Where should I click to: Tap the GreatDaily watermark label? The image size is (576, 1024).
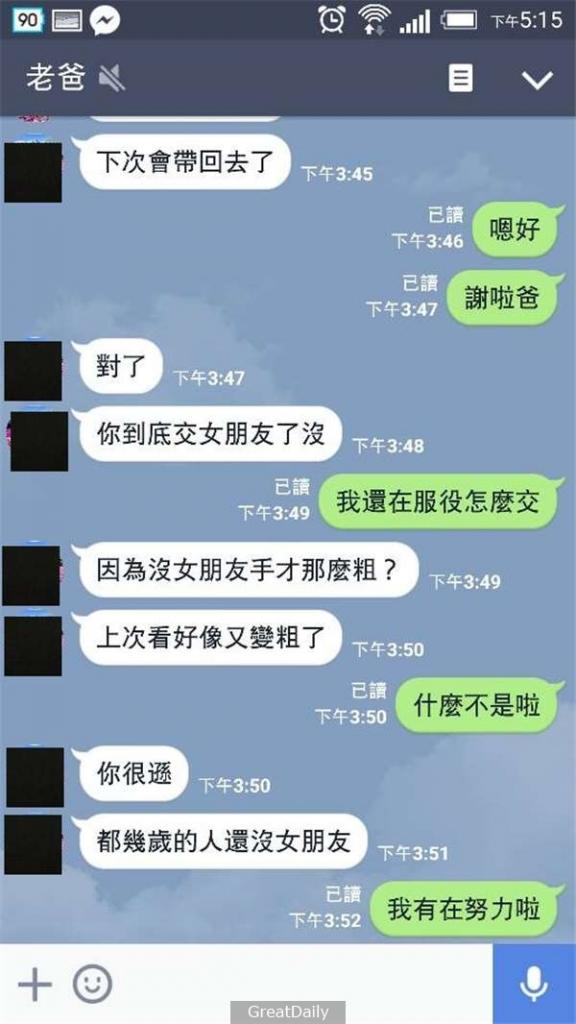(x=287, y=1012)
